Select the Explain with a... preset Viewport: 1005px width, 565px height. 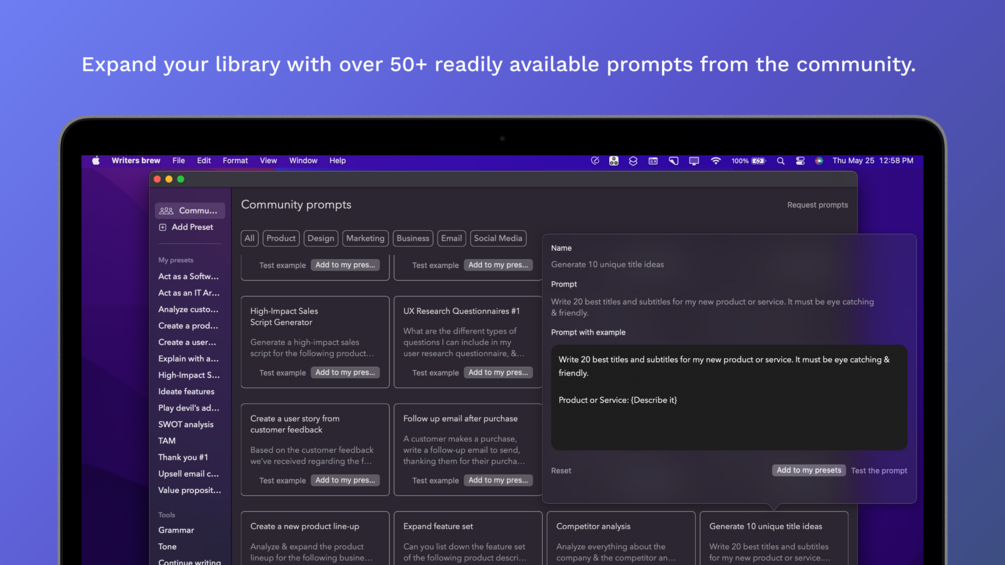pyautogui.click(x=188, y=359)
